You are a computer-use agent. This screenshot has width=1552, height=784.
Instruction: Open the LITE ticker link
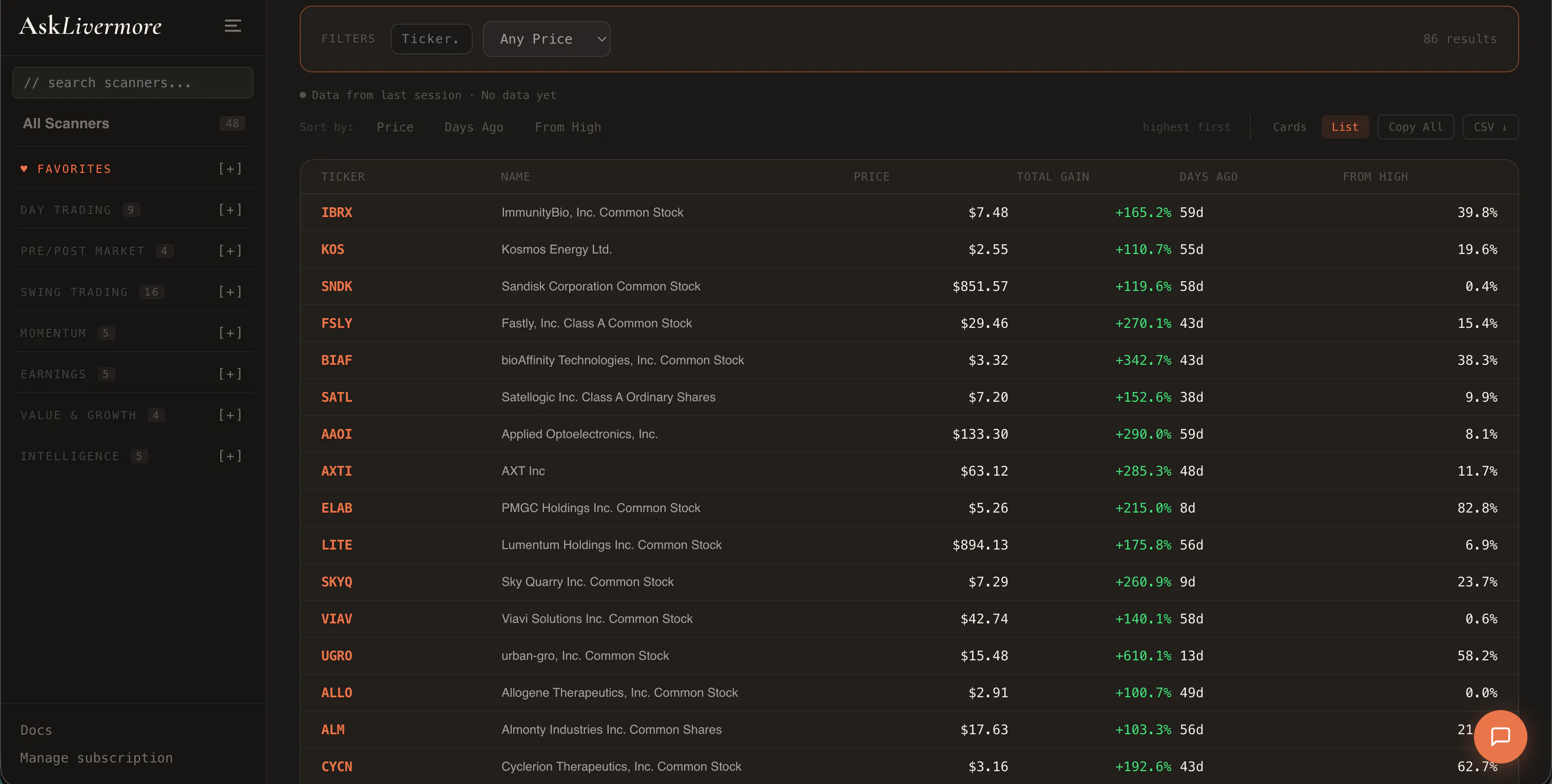coord(337,545)
